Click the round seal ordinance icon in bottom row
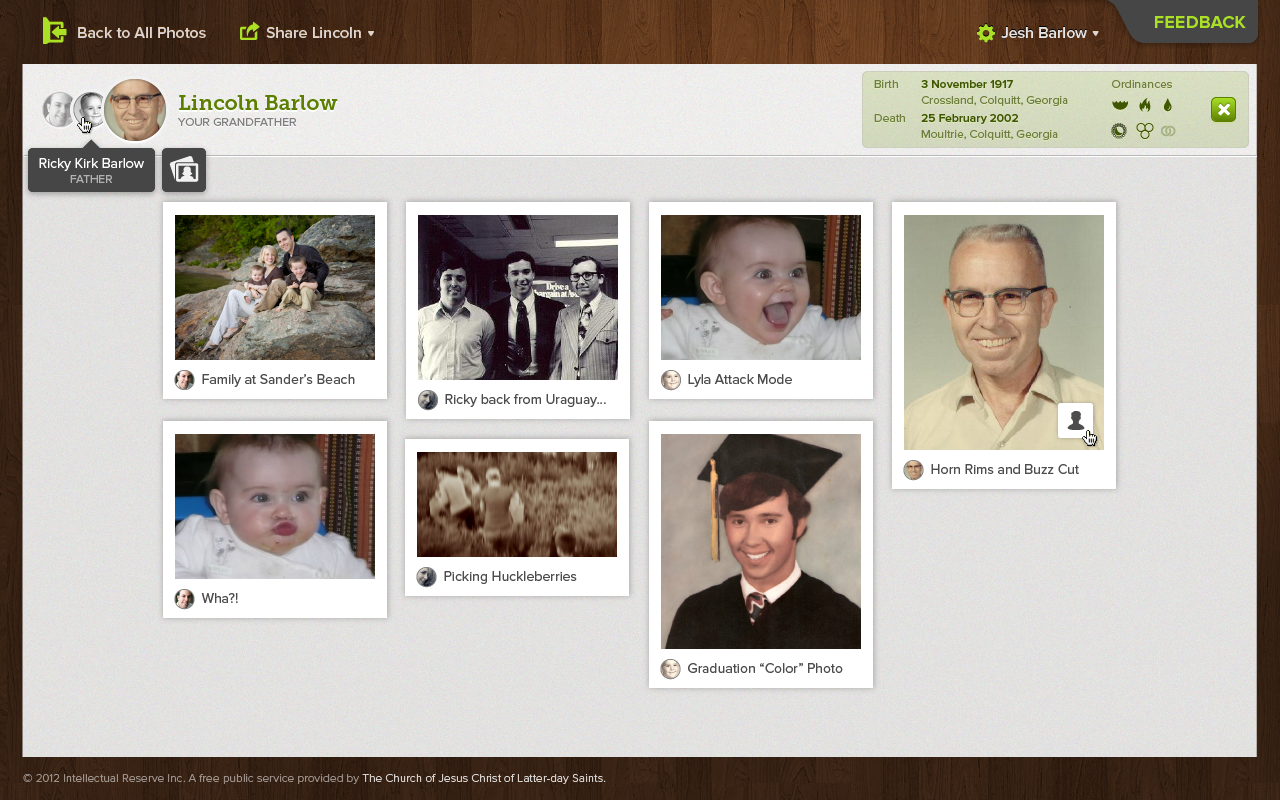 1119,131
